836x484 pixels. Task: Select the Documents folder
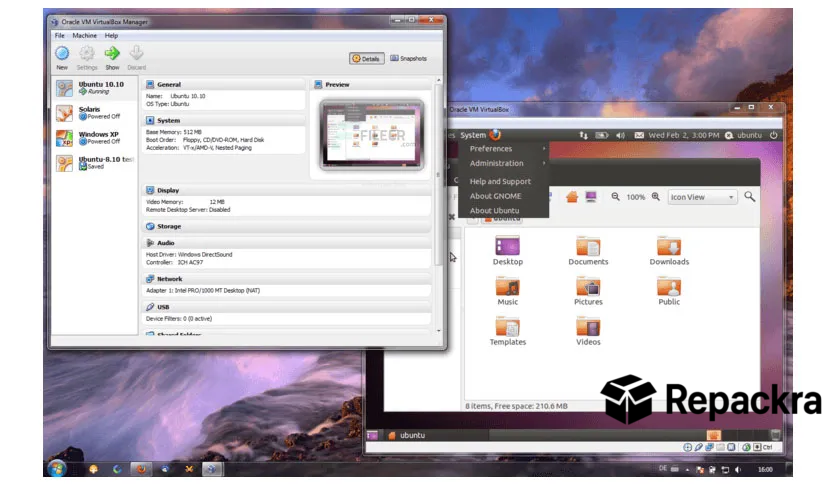588,251
